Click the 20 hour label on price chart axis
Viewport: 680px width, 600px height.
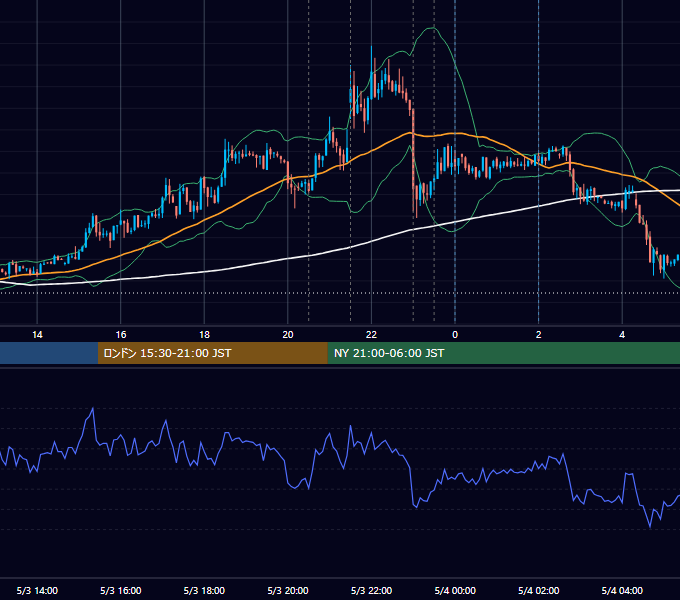tap(288, 335)
